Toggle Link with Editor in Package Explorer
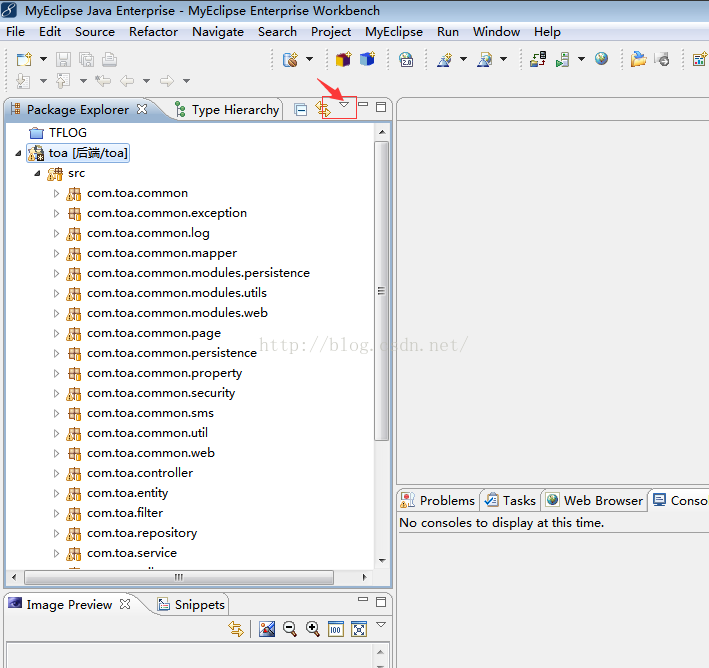The image size is (709, 668). point(323,109)
